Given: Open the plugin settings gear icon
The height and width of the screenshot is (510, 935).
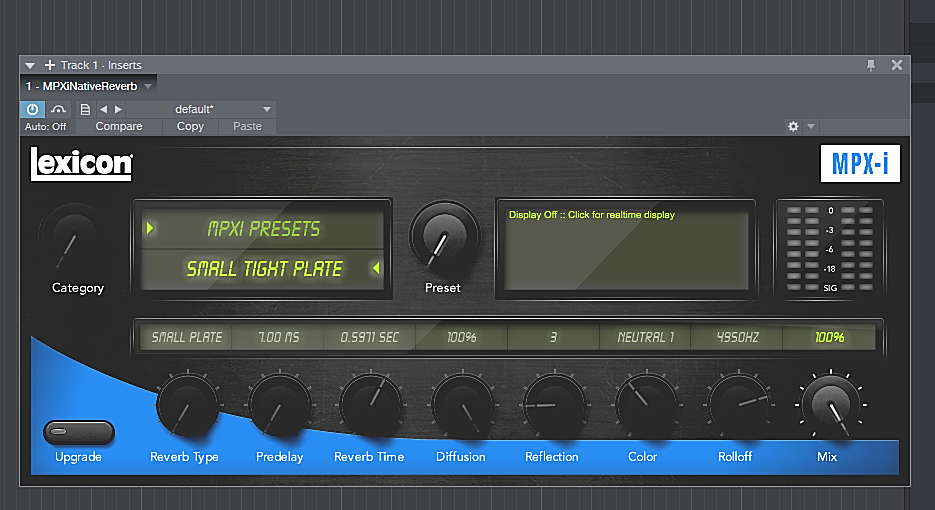Looking at the screenshot, I should pos(793,126).
